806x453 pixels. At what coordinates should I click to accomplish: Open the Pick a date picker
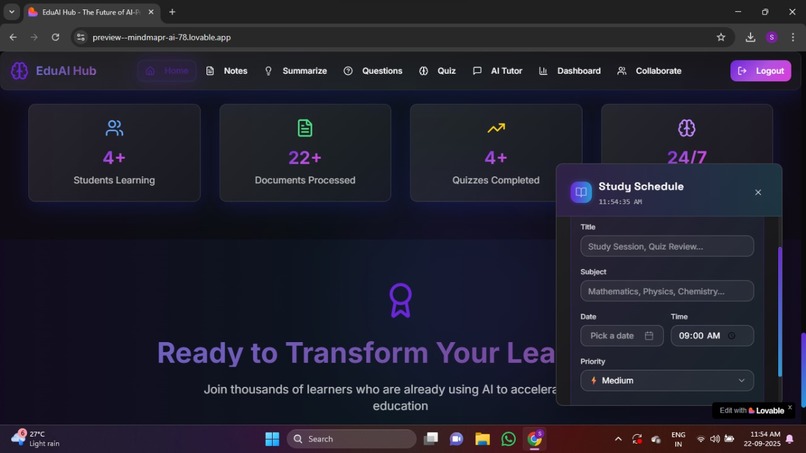(622, 336)
